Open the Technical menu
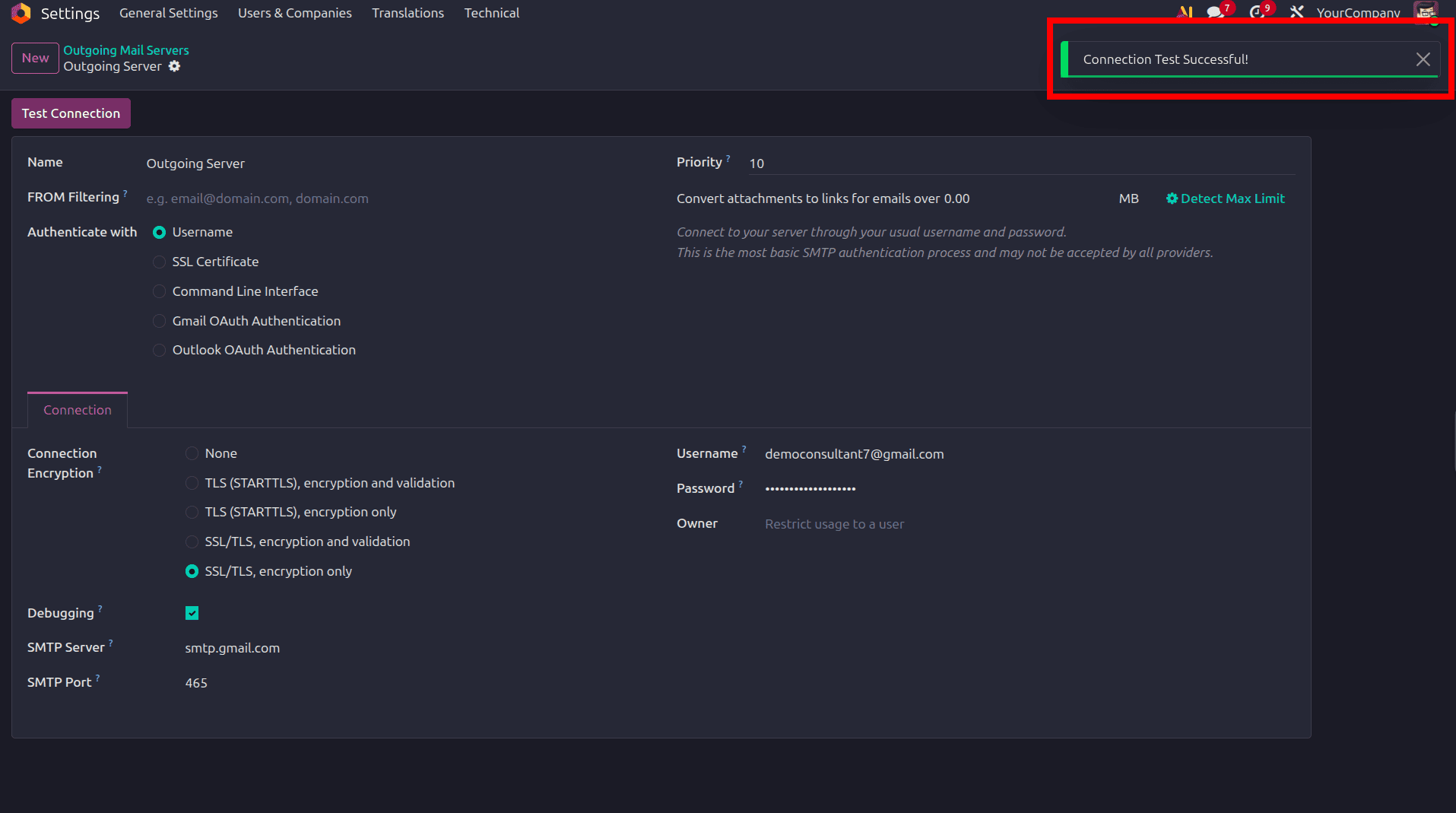The image size is (1456, 813). 492,13
